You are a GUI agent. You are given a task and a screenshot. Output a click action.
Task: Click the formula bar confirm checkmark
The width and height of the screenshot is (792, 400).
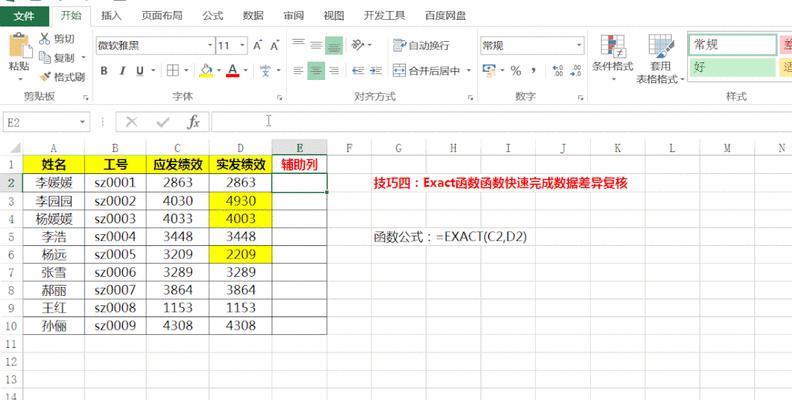(x=163, y=122)
